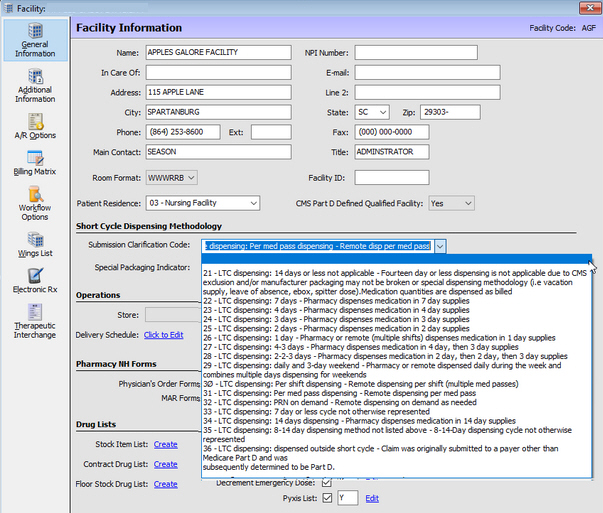Click the address Line 2 field
Viewport: 603px width, 513px height.
428,92
